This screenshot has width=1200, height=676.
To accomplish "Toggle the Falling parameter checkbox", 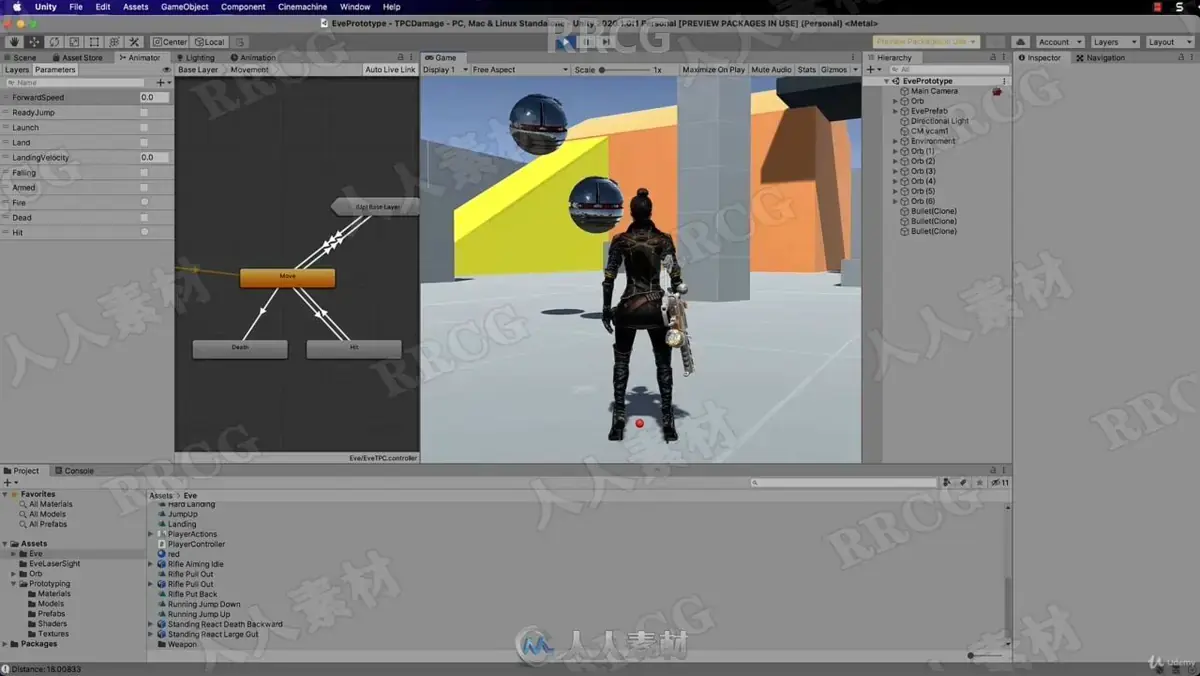I will pos(144,173).
